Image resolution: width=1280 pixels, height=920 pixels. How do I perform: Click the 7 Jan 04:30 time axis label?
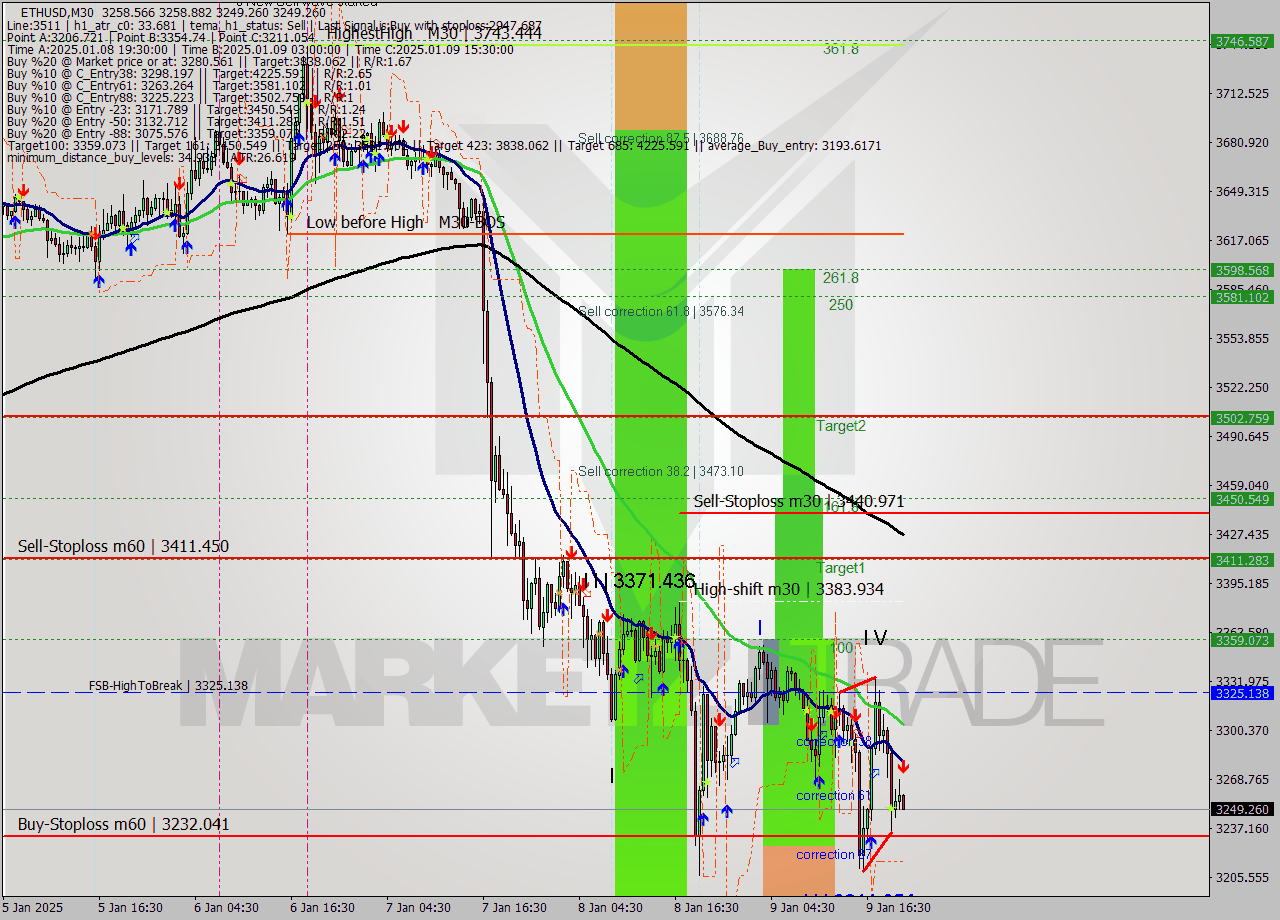click(418, 908)
